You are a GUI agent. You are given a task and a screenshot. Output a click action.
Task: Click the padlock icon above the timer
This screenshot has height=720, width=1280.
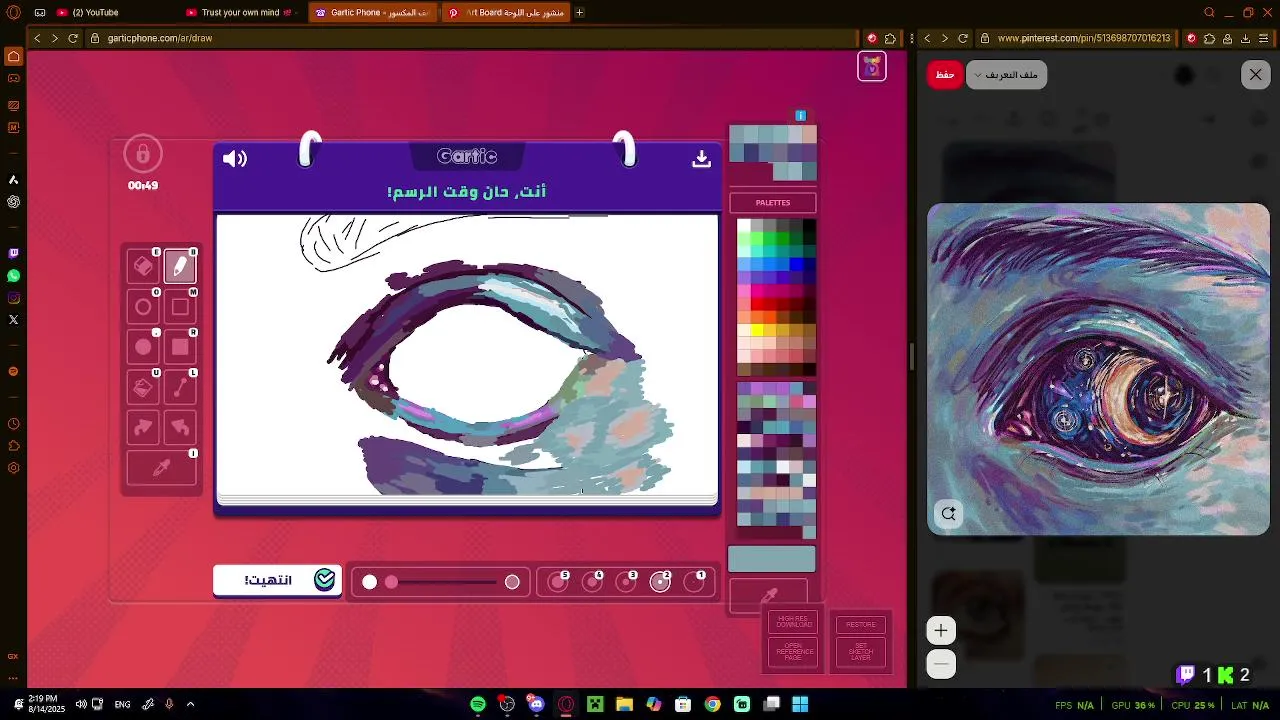143,154
